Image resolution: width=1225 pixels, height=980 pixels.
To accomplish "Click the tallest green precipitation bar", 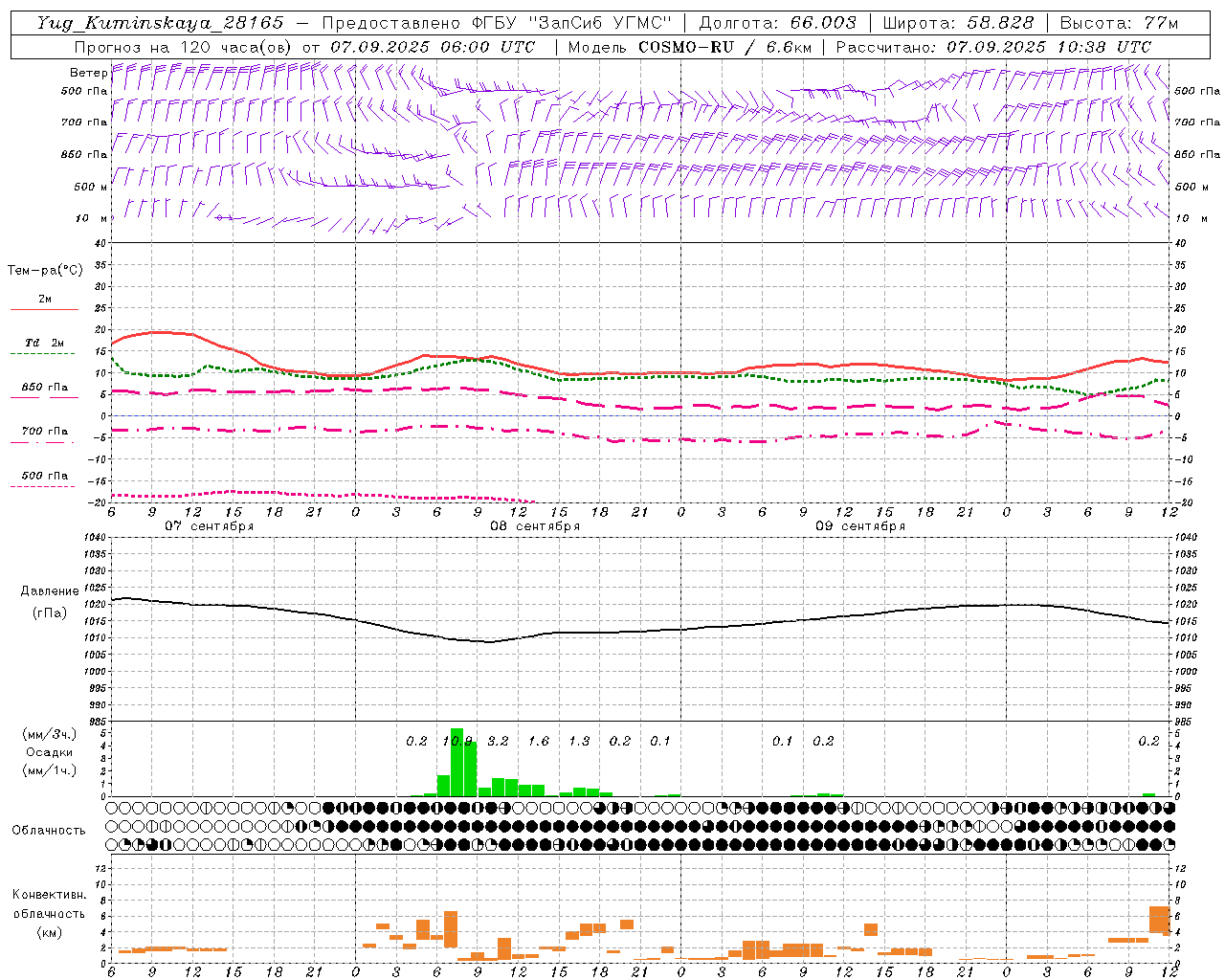I will (x=457, y=762).
